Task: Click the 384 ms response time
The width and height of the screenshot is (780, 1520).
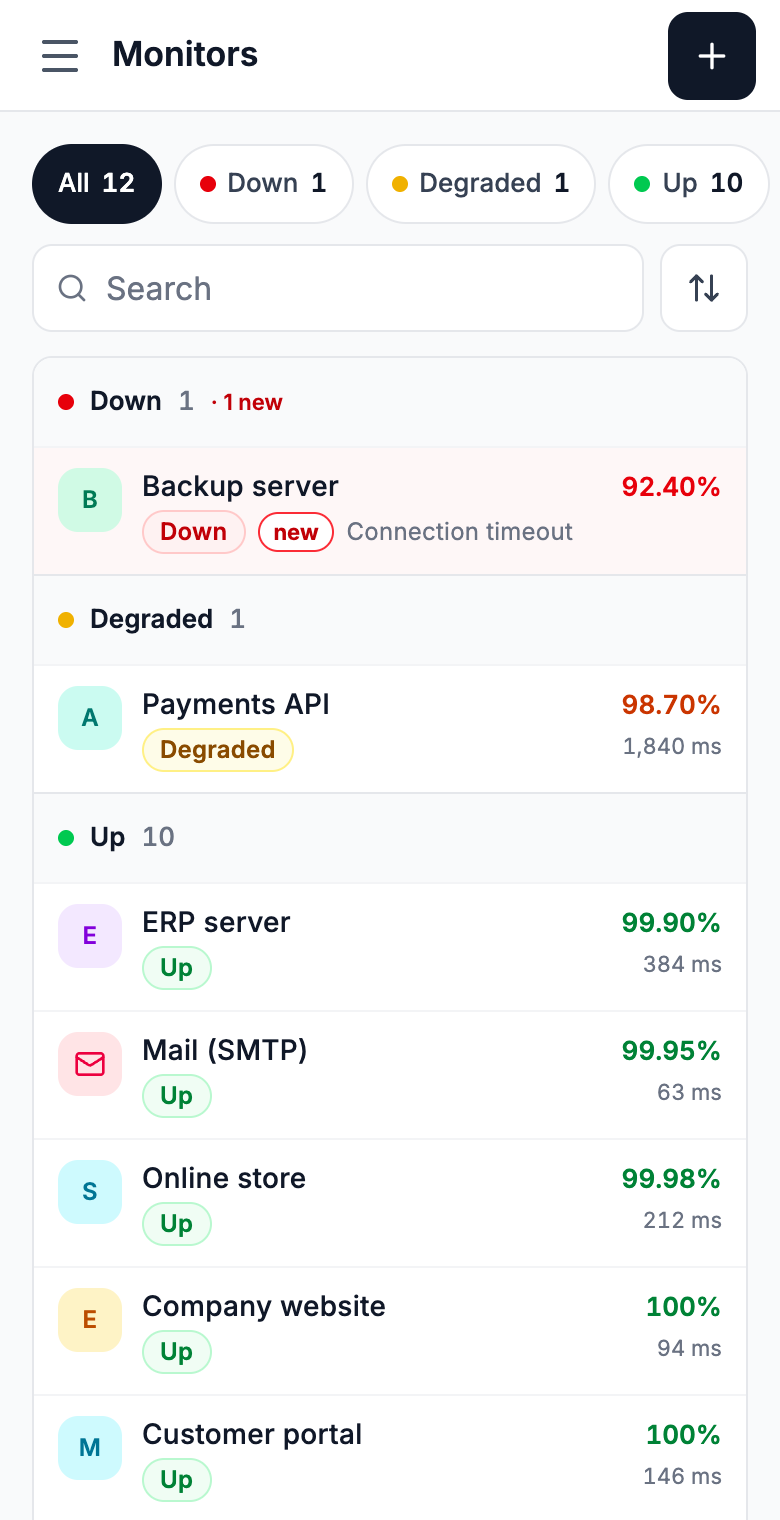Action: point(682,964)
